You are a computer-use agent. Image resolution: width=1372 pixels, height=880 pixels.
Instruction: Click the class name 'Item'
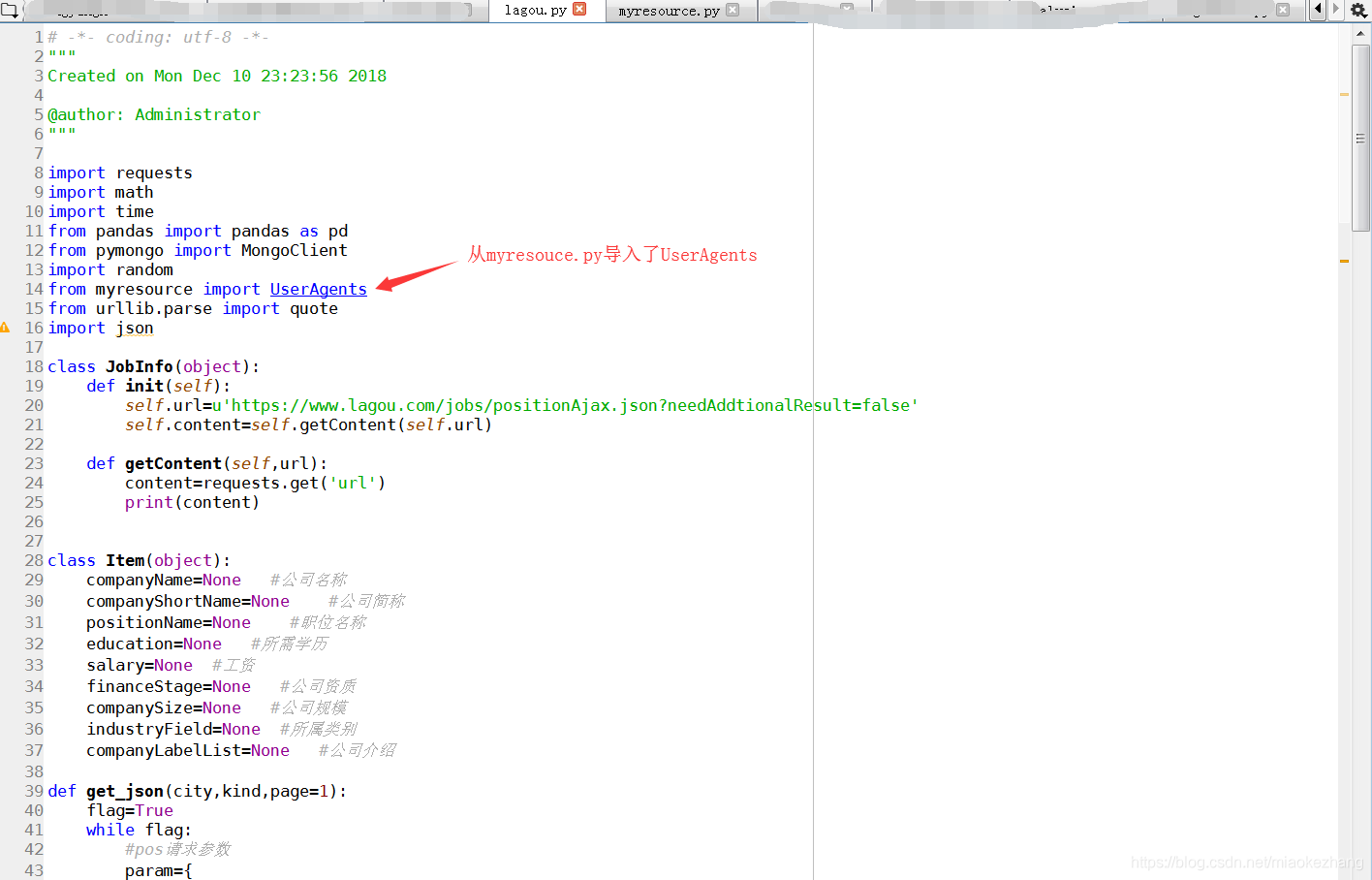(x=125, y=560)
